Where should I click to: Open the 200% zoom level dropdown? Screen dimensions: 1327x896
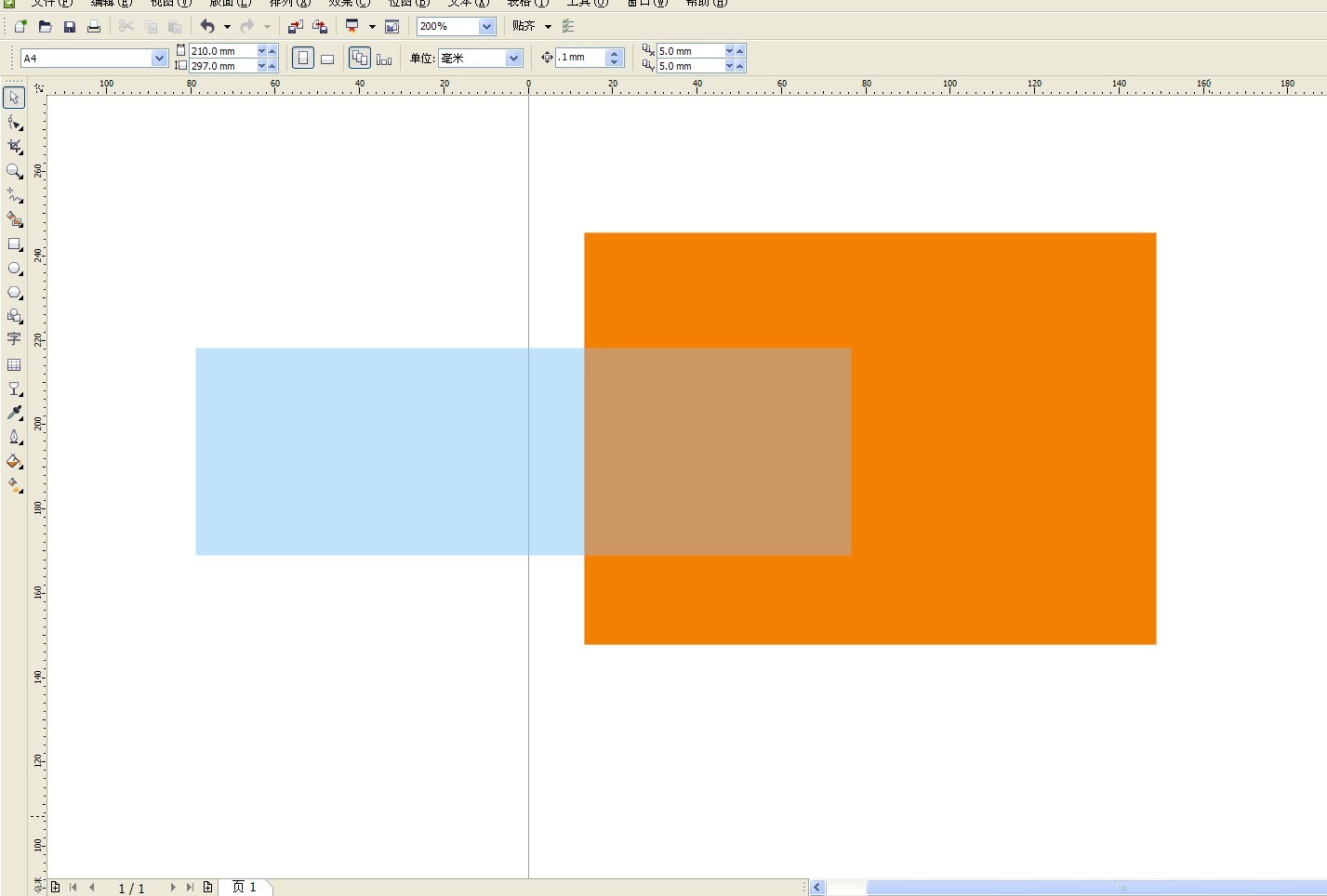point(486,27)
